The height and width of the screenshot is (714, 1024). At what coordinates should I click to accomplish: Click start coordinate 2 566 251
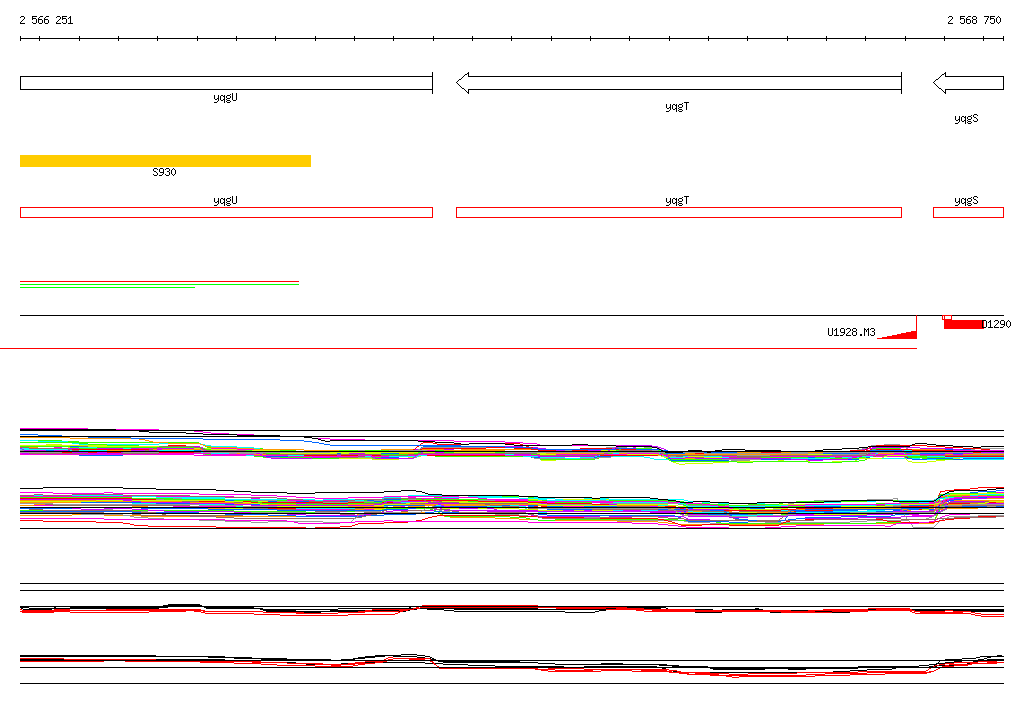click(46, 20)
